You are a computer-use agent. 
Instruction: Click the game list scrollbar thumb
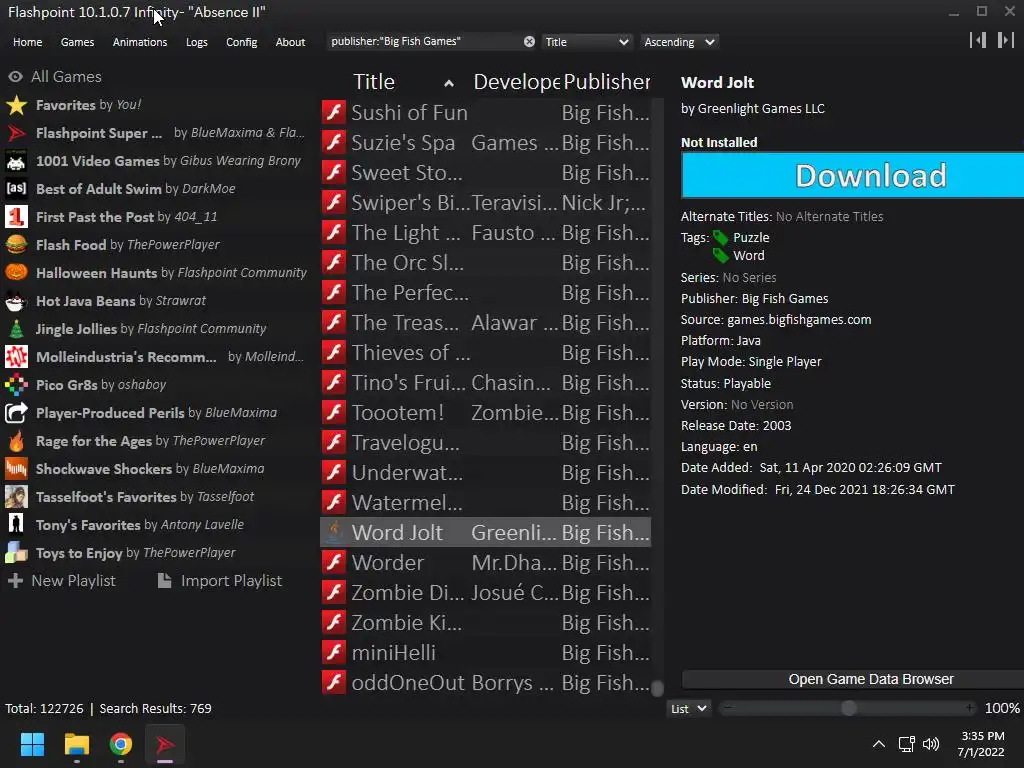pyautogui.click(x=658, y=688)
